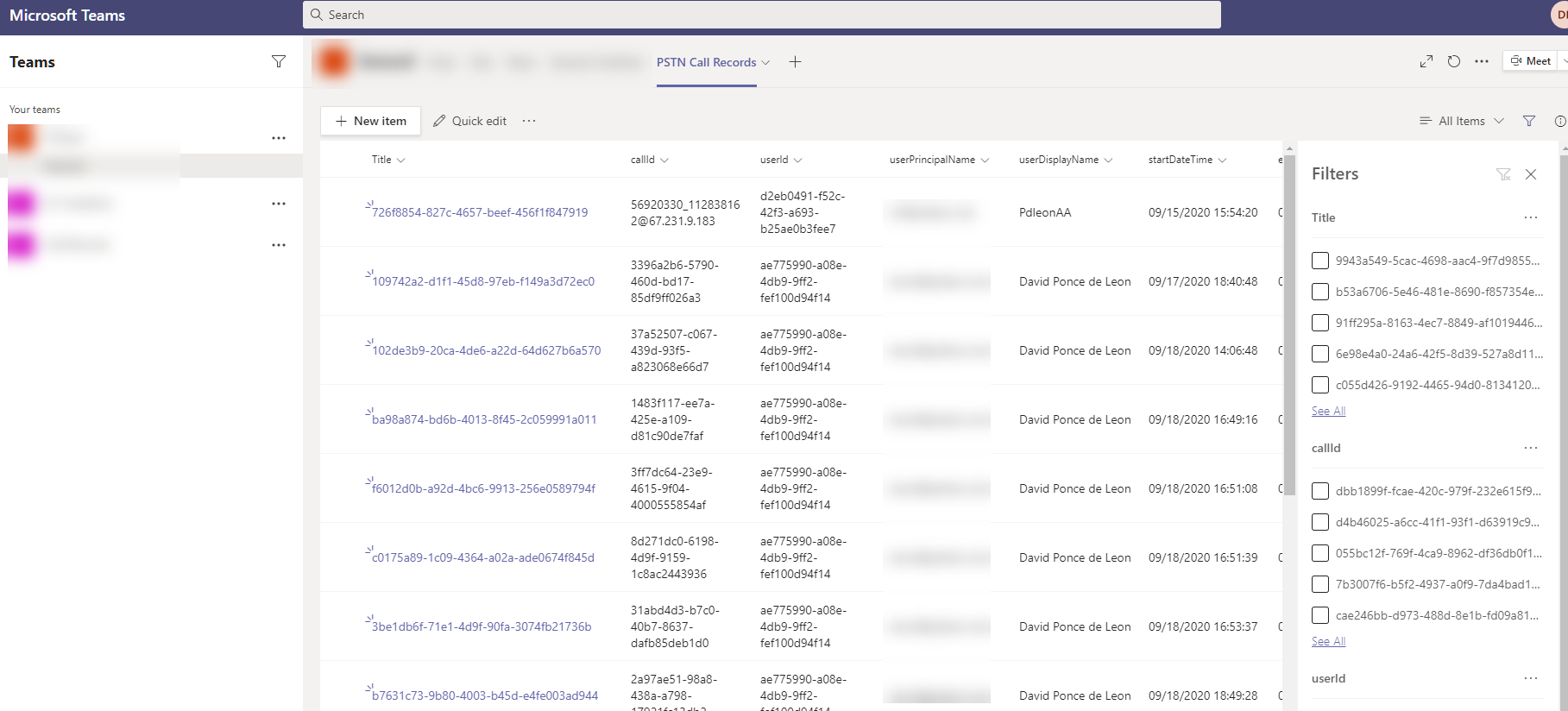
Task: Click the New item button
Action: (x=370, y=121)
